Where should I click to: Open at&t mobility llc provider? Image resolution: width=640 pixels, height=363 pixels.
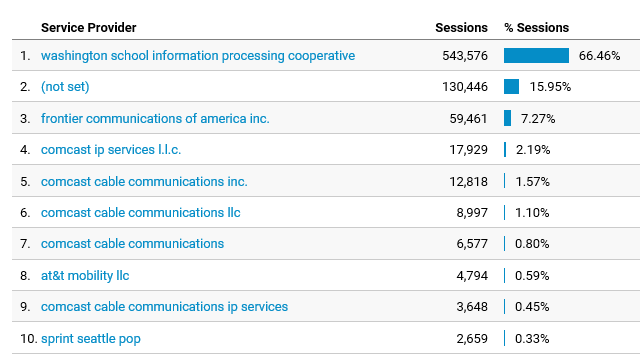(x=85, y=276)
